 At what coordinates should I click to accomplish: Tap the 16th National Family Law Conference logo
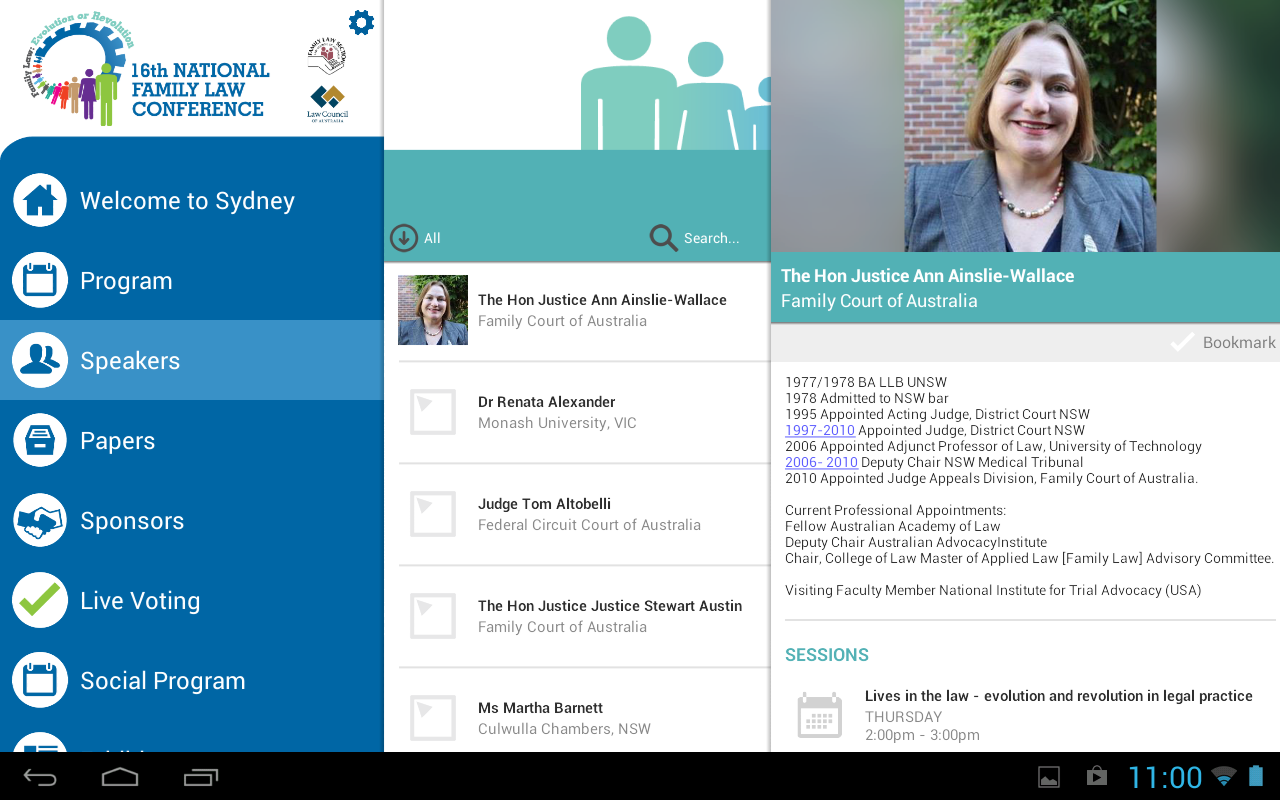pos(146,70)
